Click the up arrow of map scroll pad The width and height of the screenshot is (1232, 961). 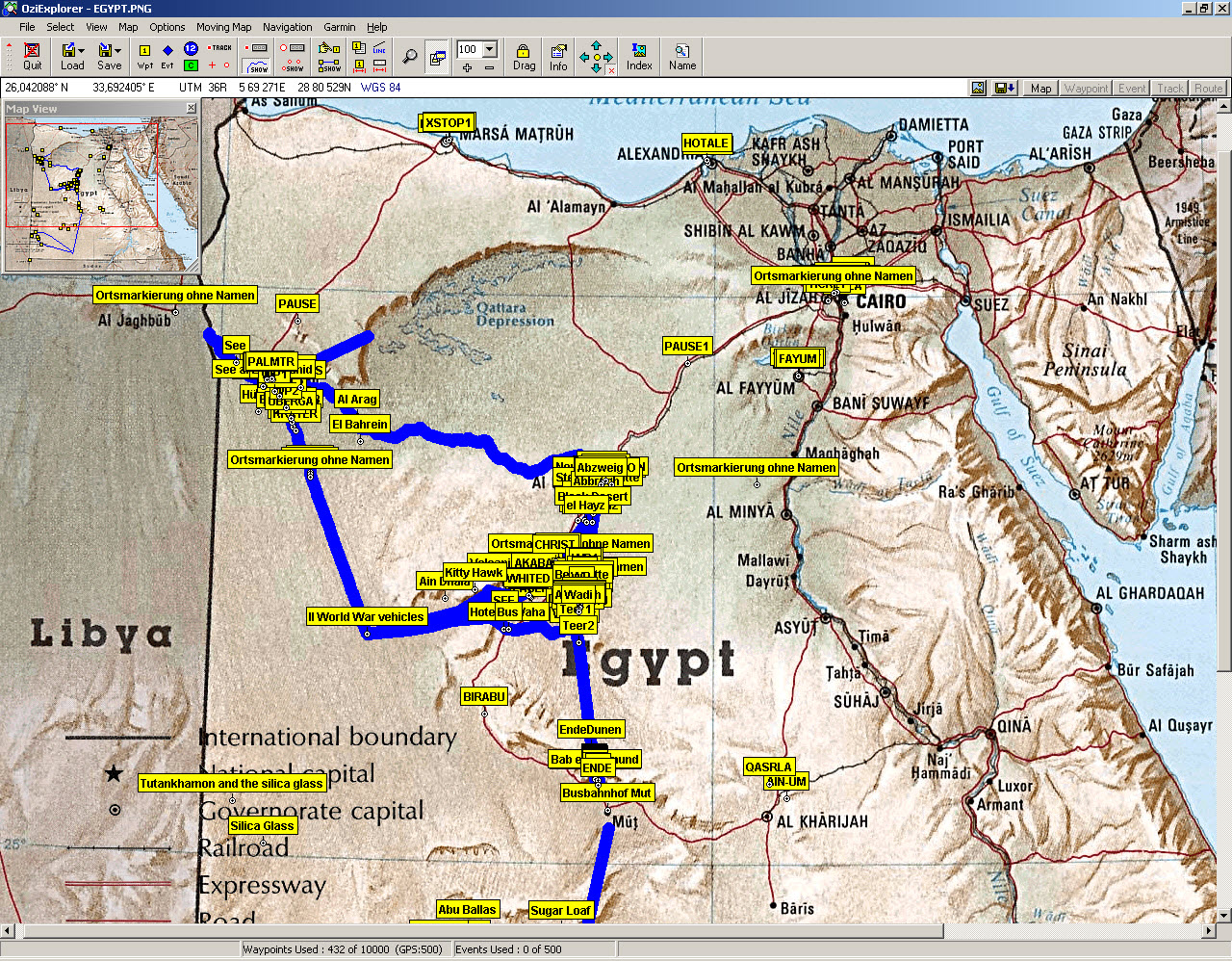[596, 45]
